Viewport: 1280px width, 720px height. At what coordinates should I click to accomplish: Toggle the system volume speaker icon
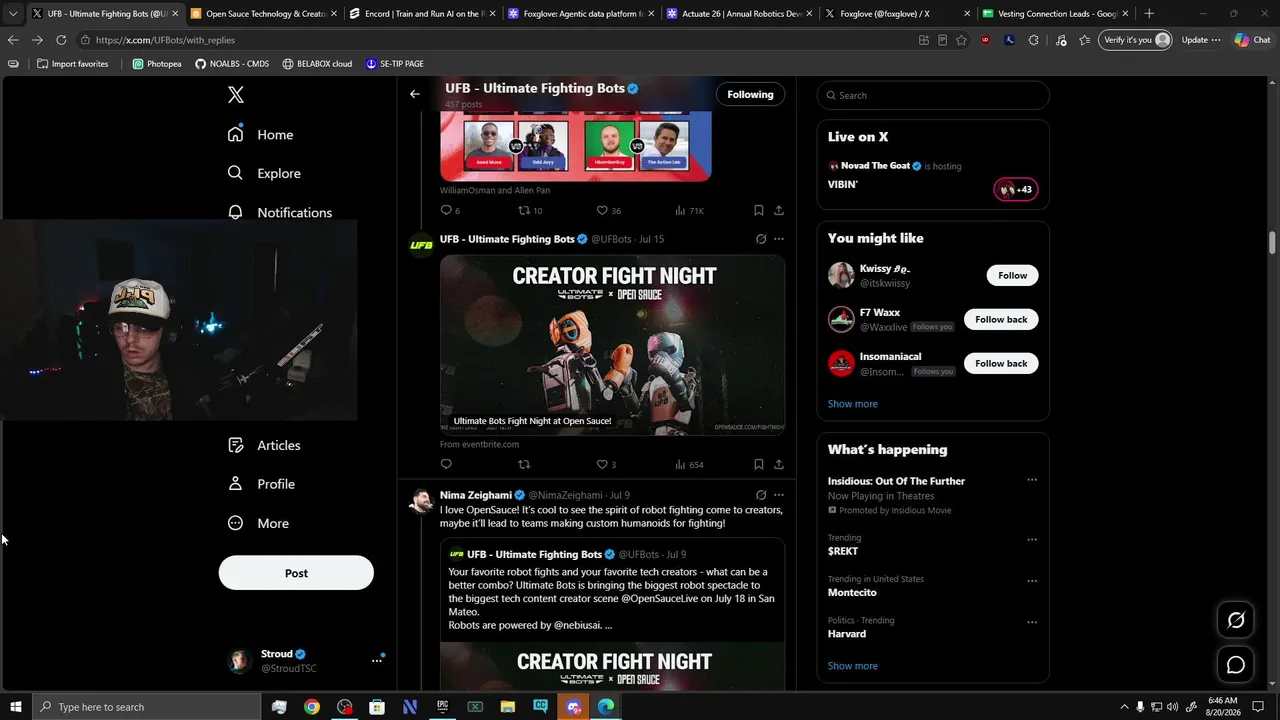[1173, 707]
